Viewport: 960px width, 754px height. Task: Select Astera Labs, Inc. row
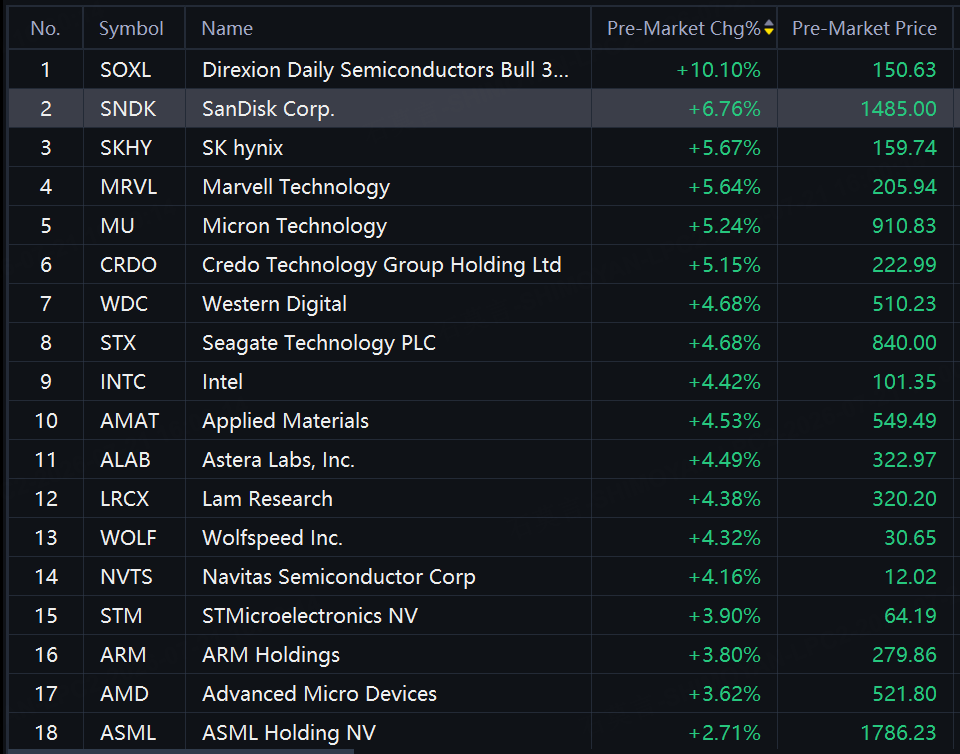[x=481, y=460]
